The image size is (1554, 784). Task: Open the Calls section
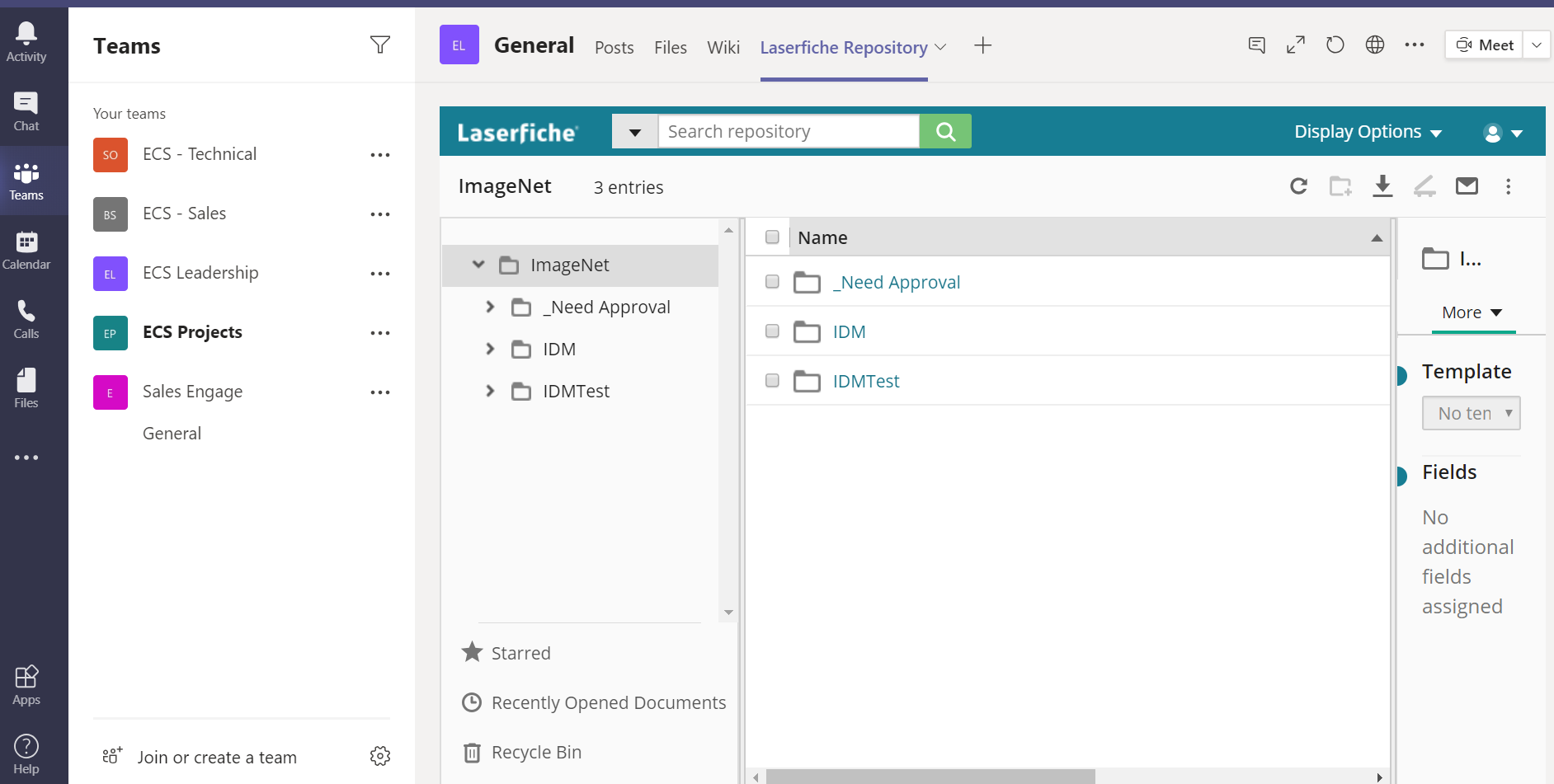coord(26,319)
